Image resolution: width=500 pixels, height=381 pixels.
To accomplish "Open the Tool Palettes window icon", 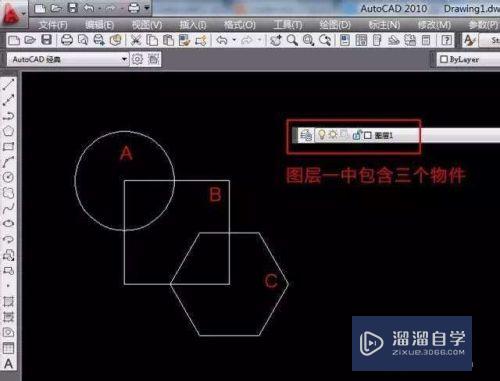I will coord(377,40).
